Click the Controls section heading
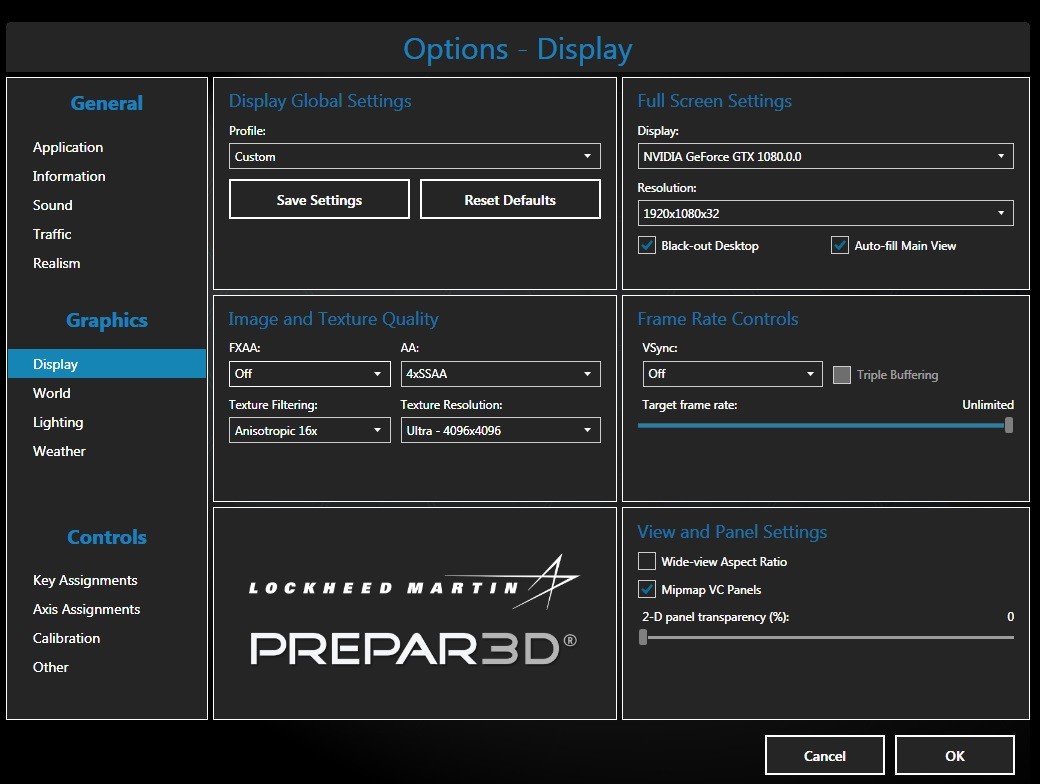 click(107, 537)
